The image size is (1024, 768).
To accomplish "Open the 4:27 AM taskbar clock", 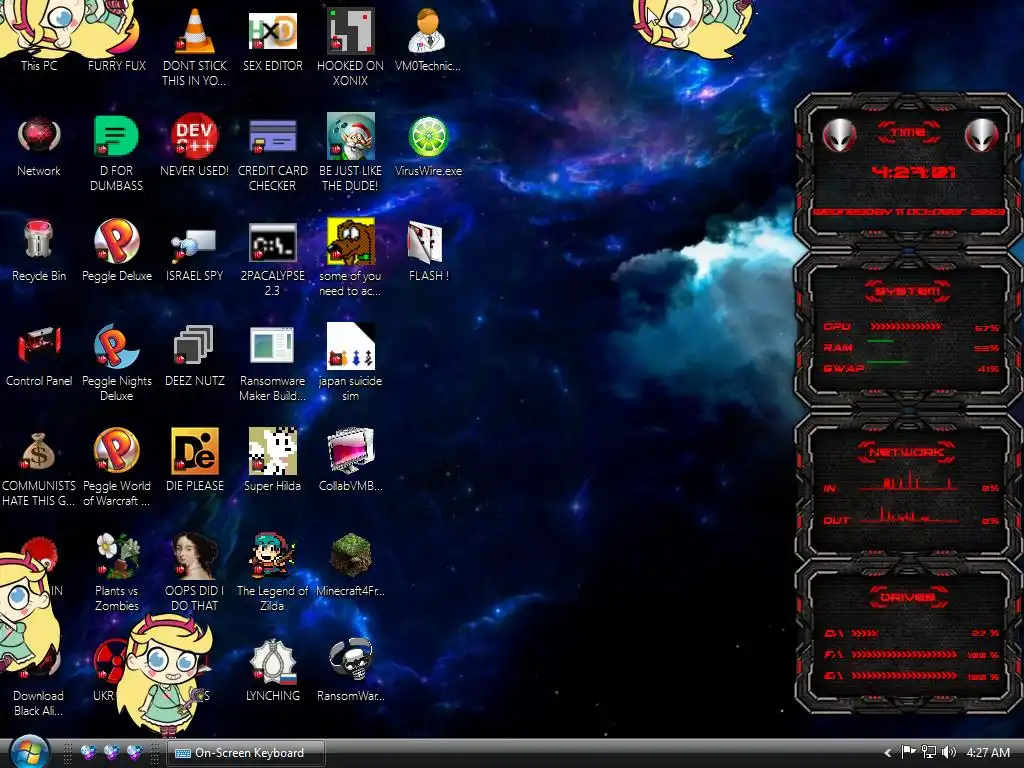I will coord(988,752).
